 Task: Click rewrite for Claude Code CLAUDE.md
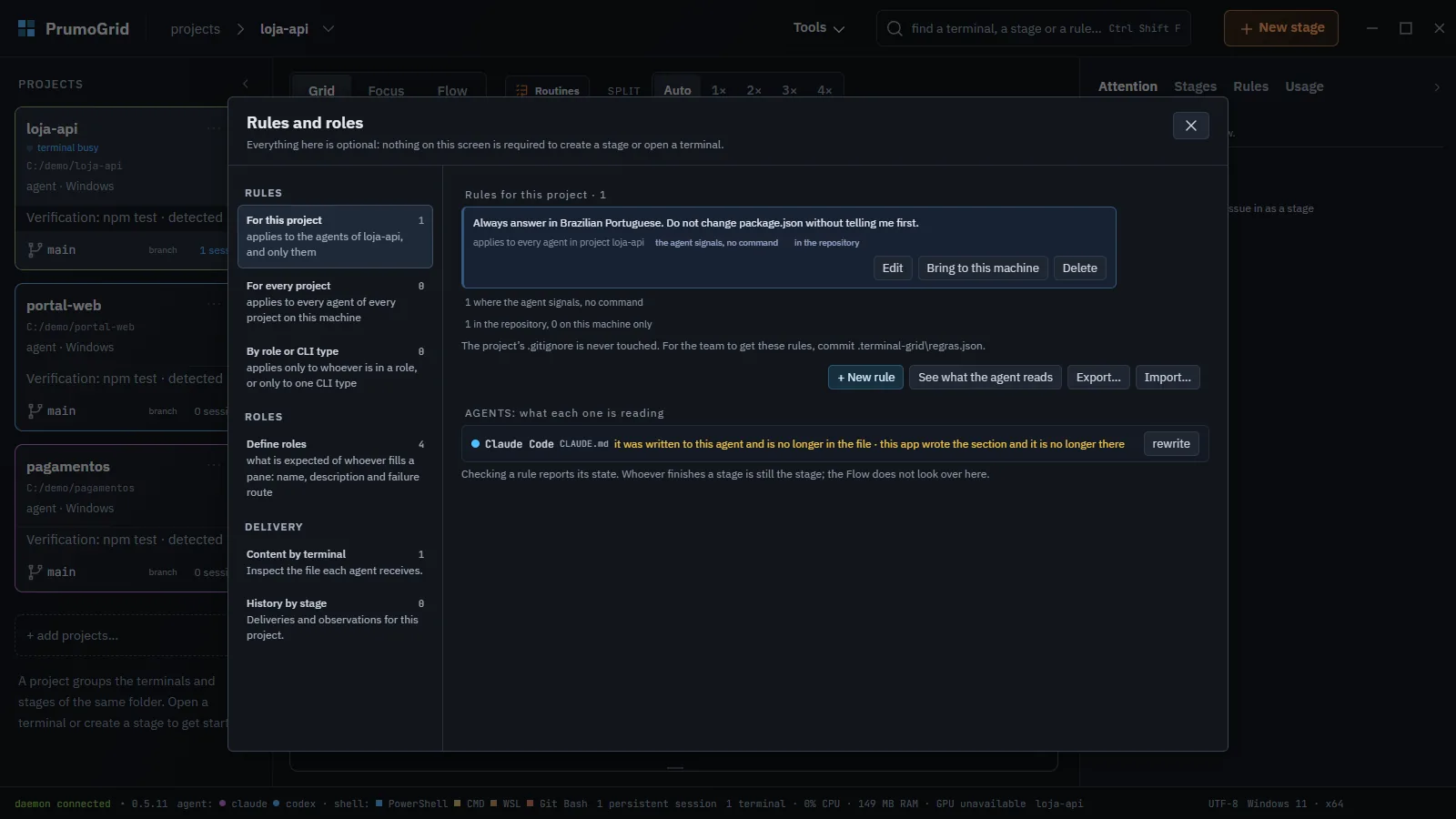click(1171, 444)
